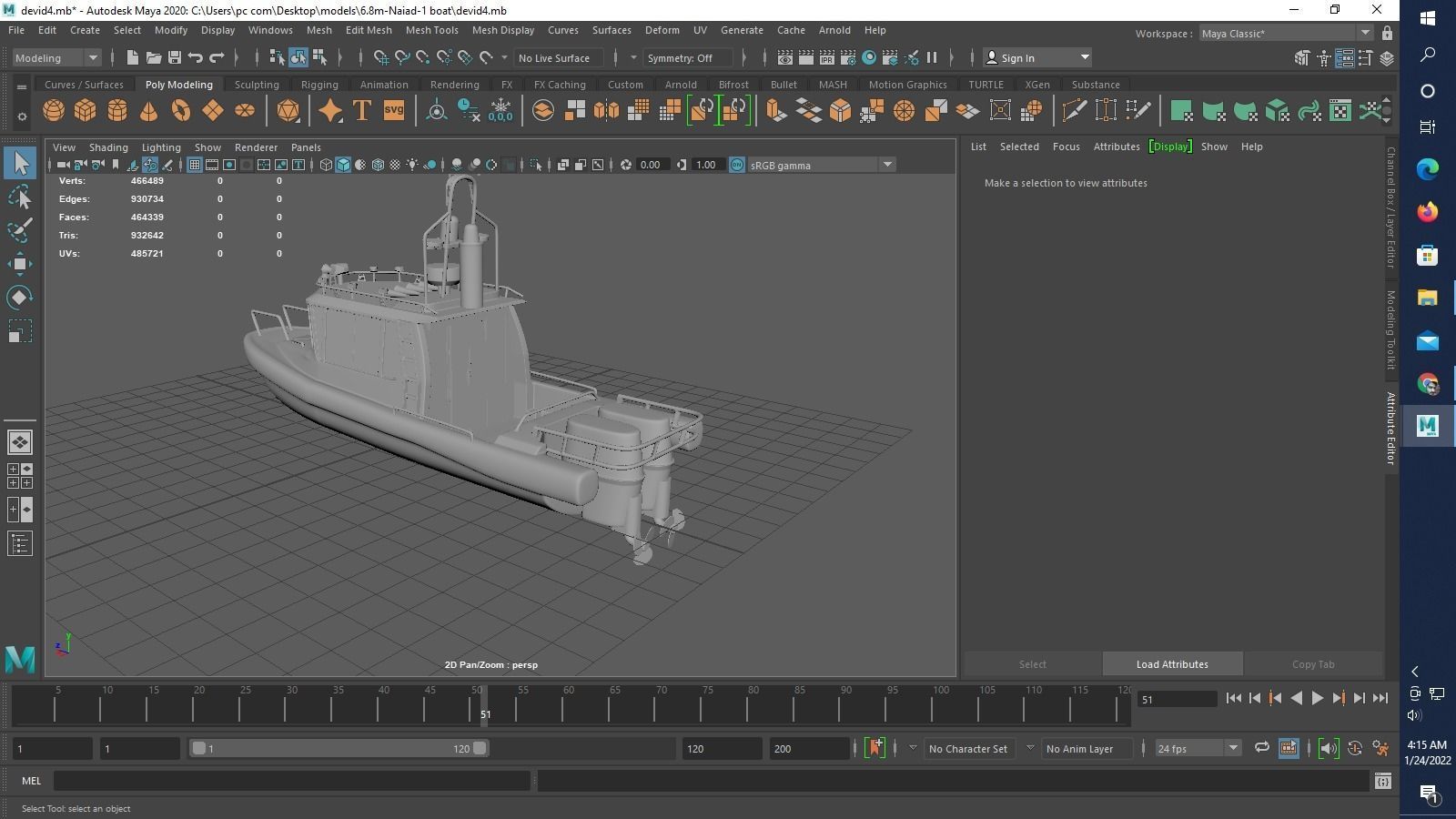Viewport: 1456px width, 819px height.
Task: Click the range slider bar
Action: [x=339, y=748]
